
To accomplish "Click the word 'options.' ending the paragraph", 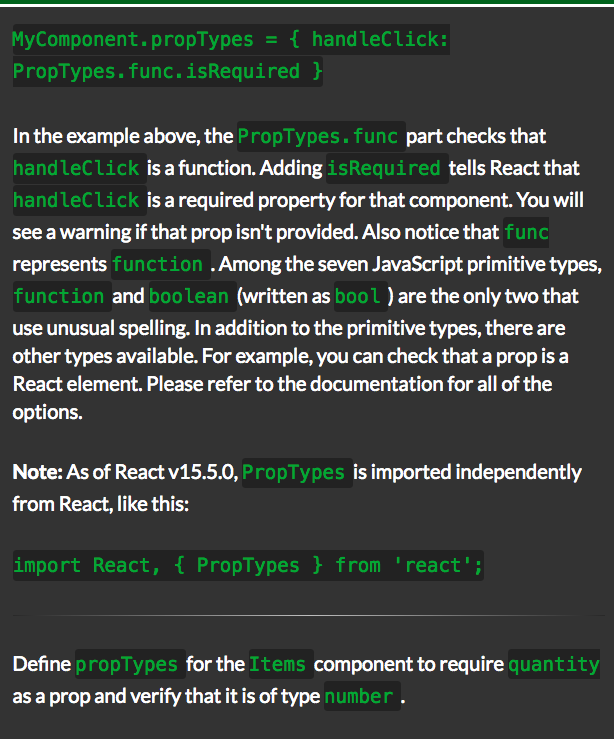I will [x=48, y=413].
